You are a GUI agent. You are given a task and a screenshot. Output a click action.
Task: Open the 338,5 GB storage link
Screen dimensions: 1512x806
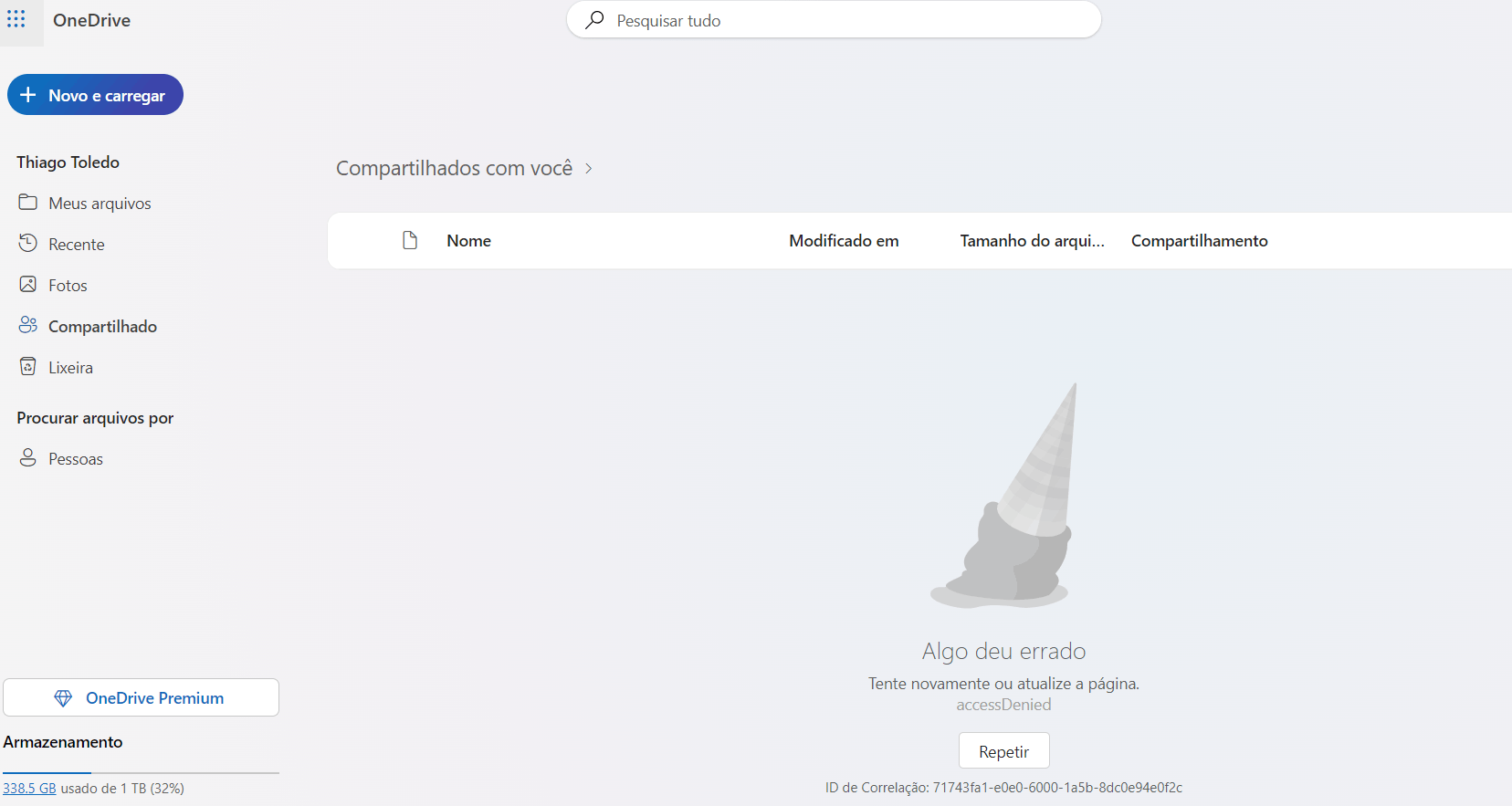coord(29,788)
